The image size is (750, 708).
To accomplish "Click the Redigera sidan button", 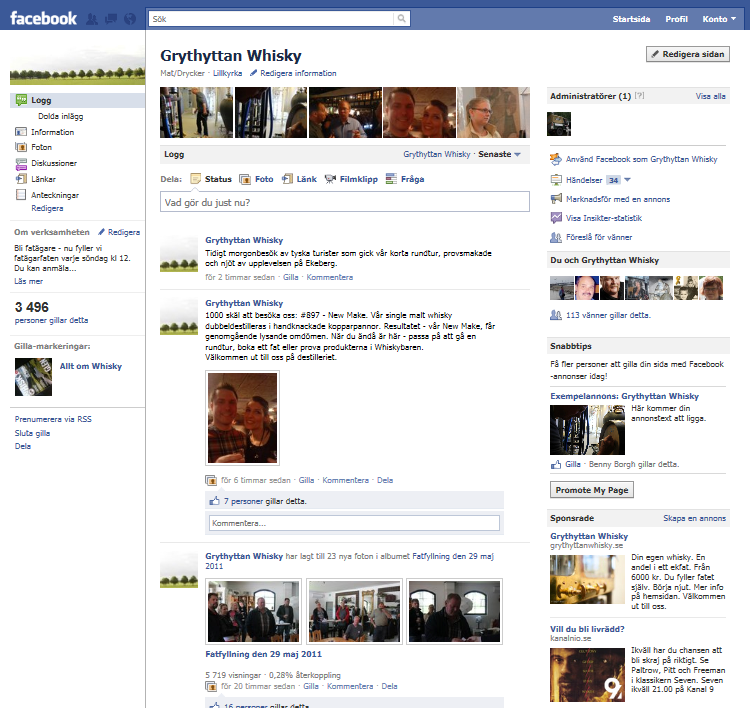I will tap(688, 54).
